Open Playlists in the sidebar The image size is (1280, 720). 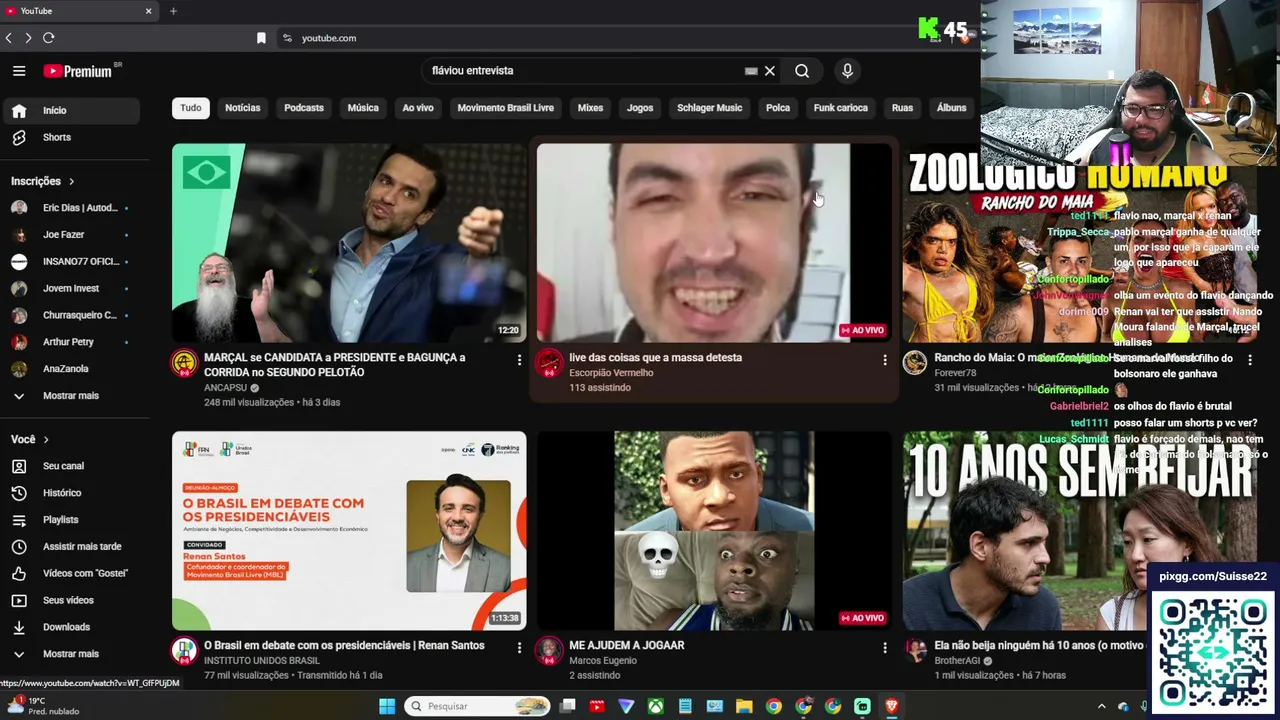point(70,520)
